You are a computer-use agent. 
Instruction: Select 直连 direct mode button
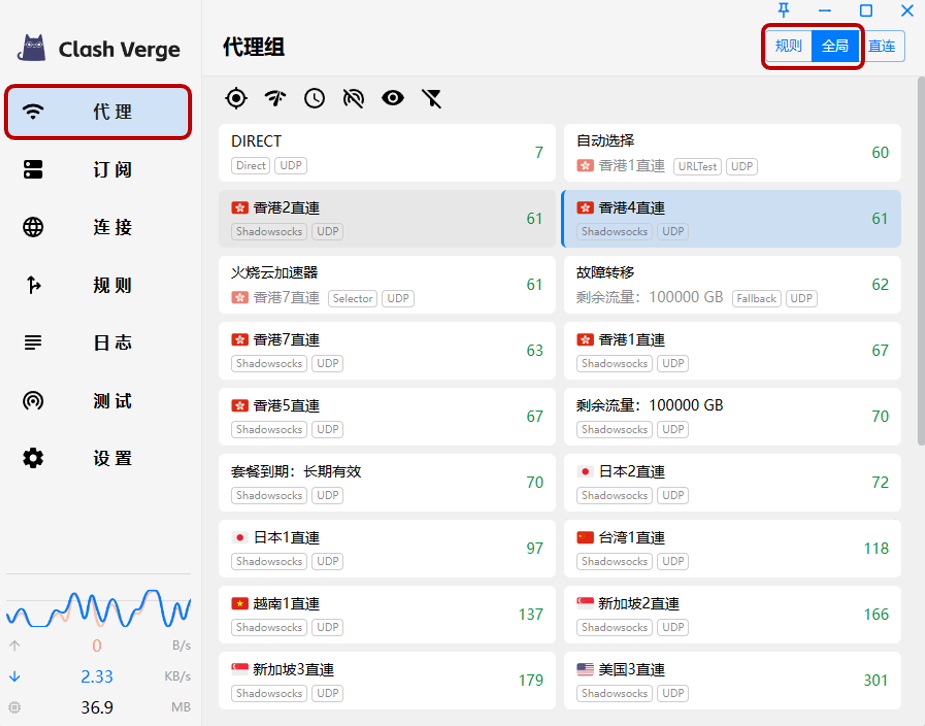coord(882,46)
